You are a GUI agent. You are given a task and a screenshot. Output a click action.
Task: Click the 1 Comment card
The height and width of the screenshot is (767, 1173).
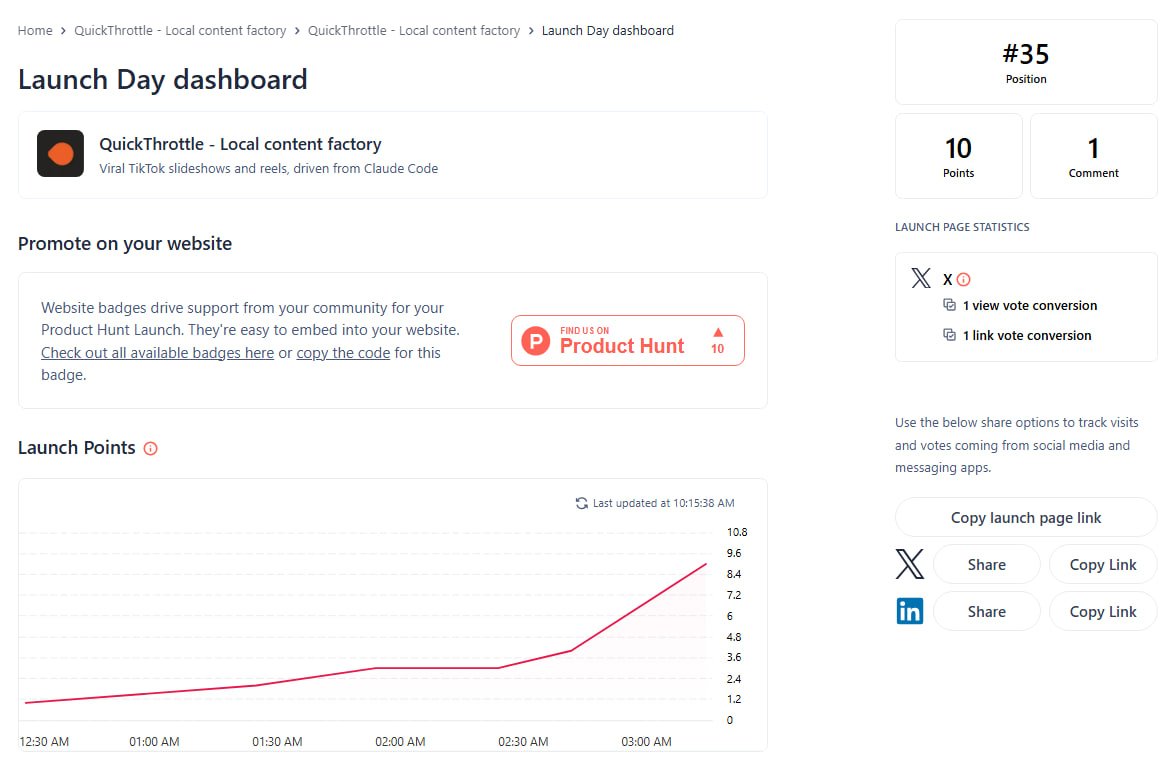click(1093, 156)
